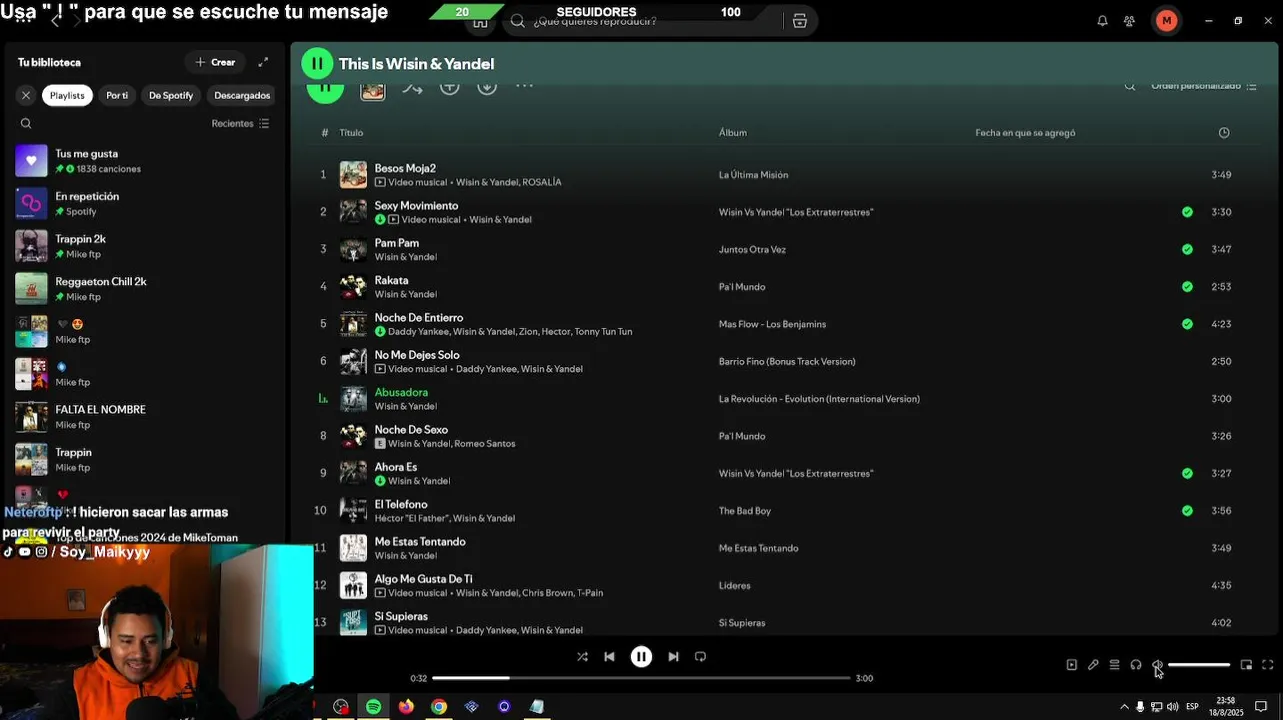The image size is (1283, 720).
Task: Skip to next track
Action: [673, 657]
